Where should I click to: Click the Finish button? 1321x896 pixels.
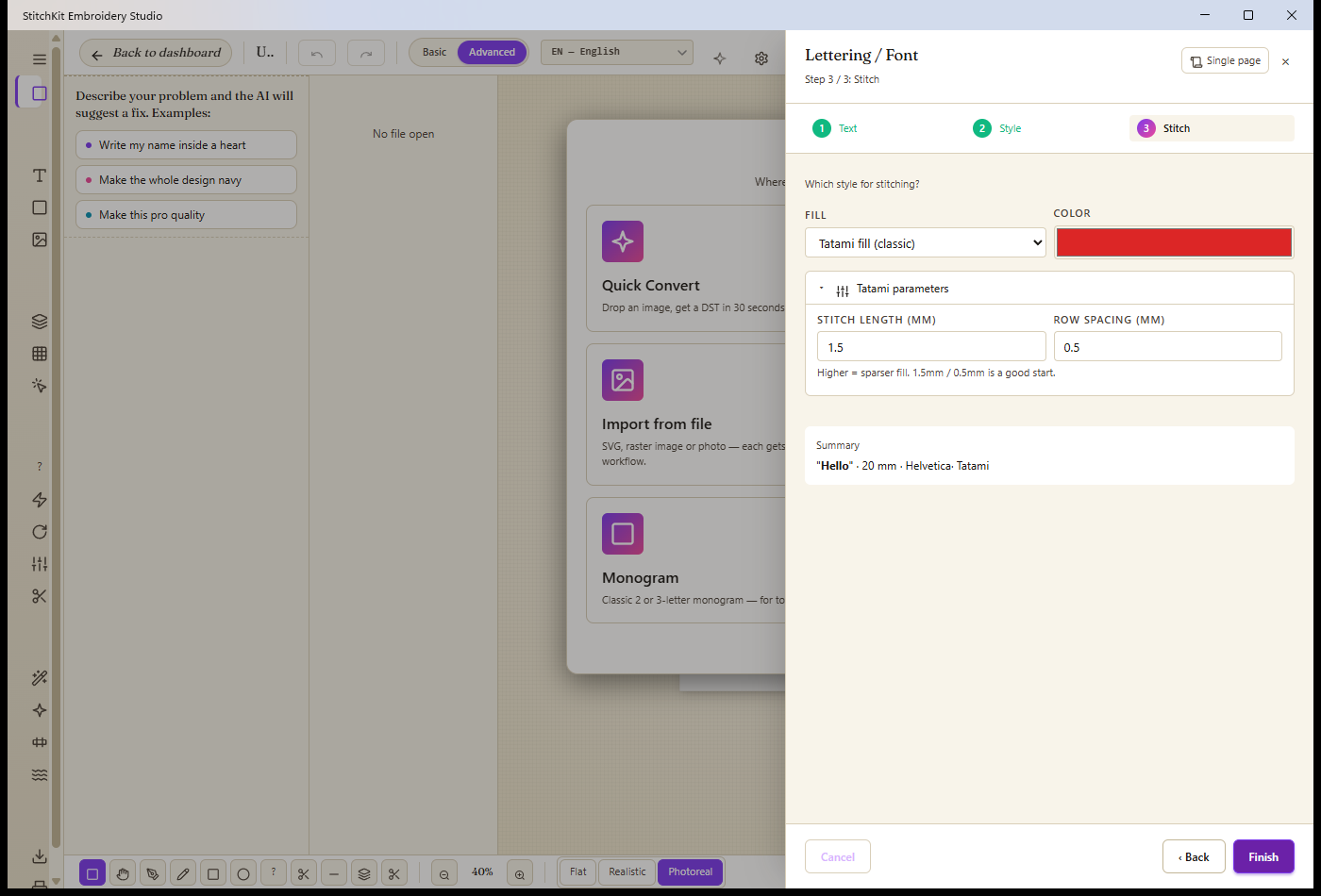(1263, 856)
